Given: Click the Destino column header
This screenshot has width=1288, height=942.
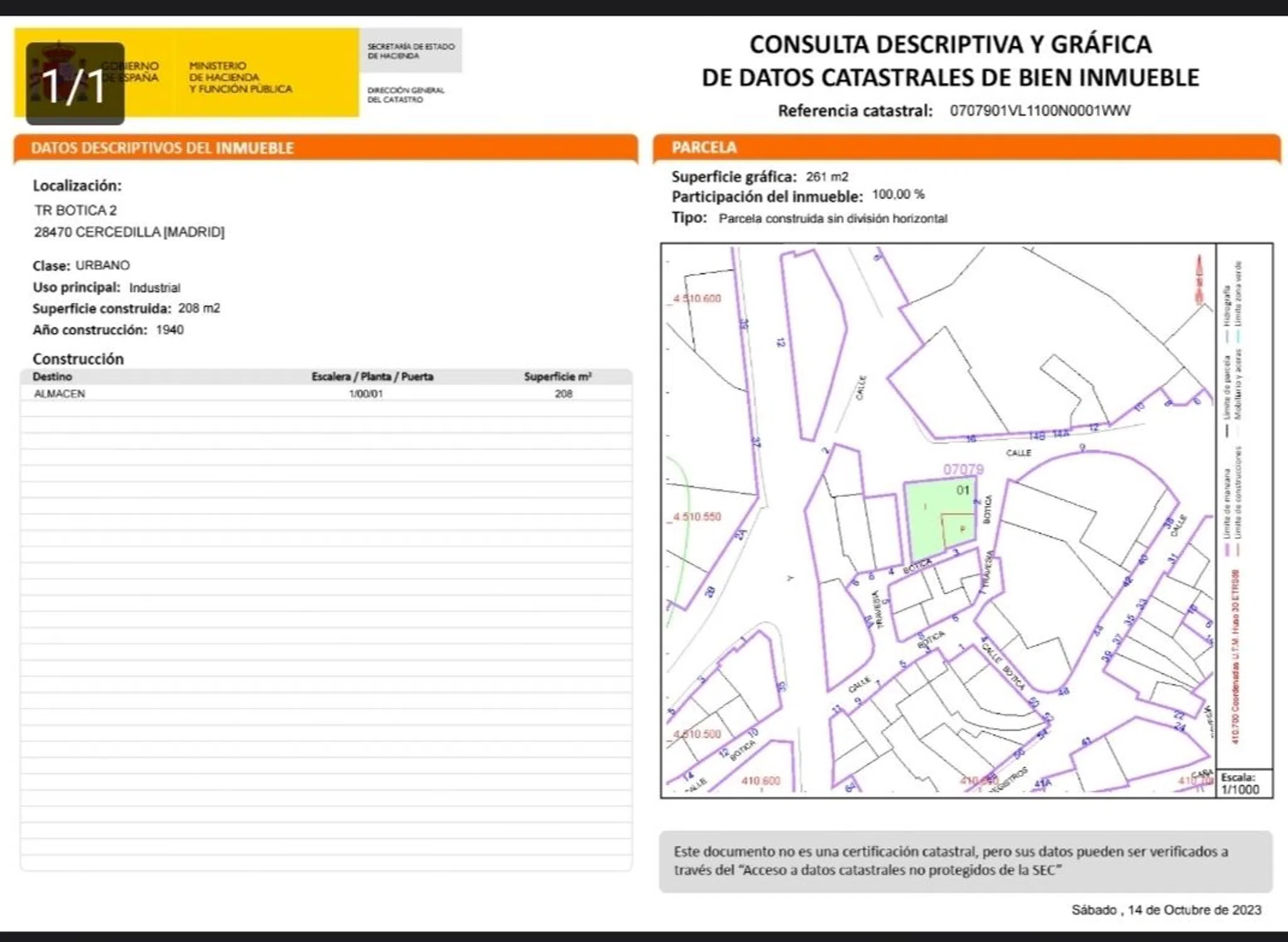Looking at the screenshot, I should [52, 376].
